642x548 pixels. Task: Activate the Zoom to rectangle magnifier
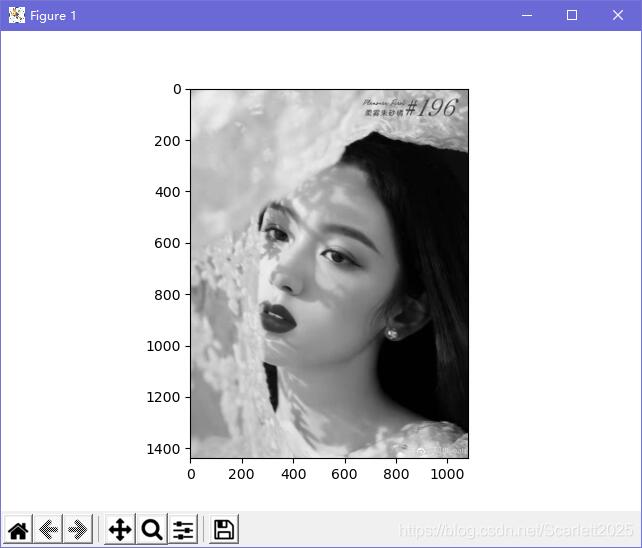152,529
